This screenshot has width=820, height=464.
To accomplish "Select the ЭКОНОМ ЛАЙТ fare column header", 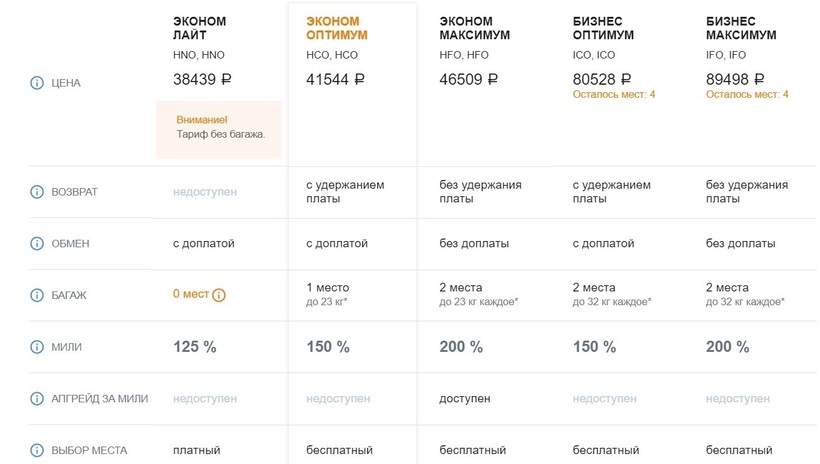I will 199,28.
